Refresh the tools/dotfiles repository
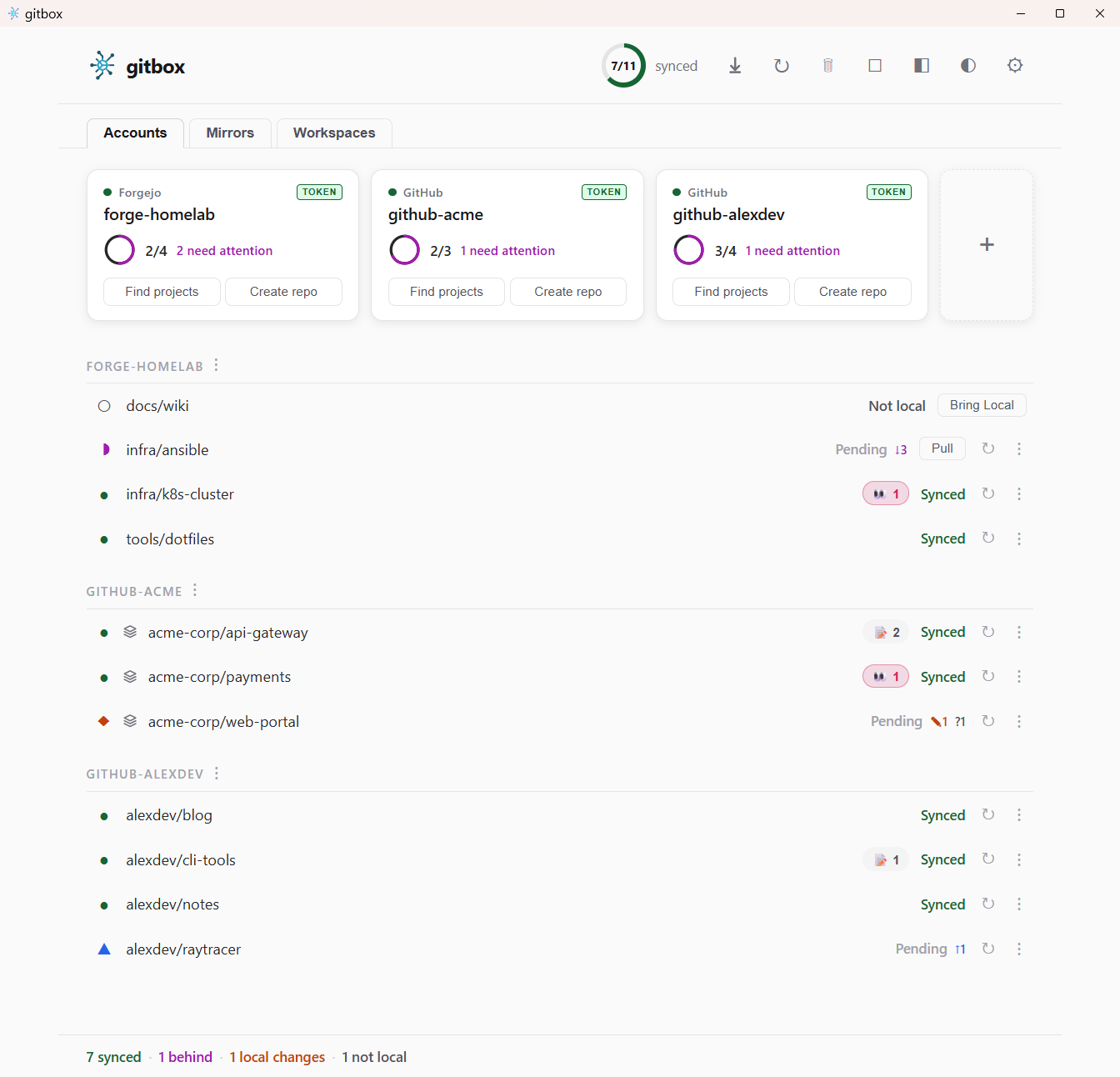The image size is (1120, 1077). 988,538
